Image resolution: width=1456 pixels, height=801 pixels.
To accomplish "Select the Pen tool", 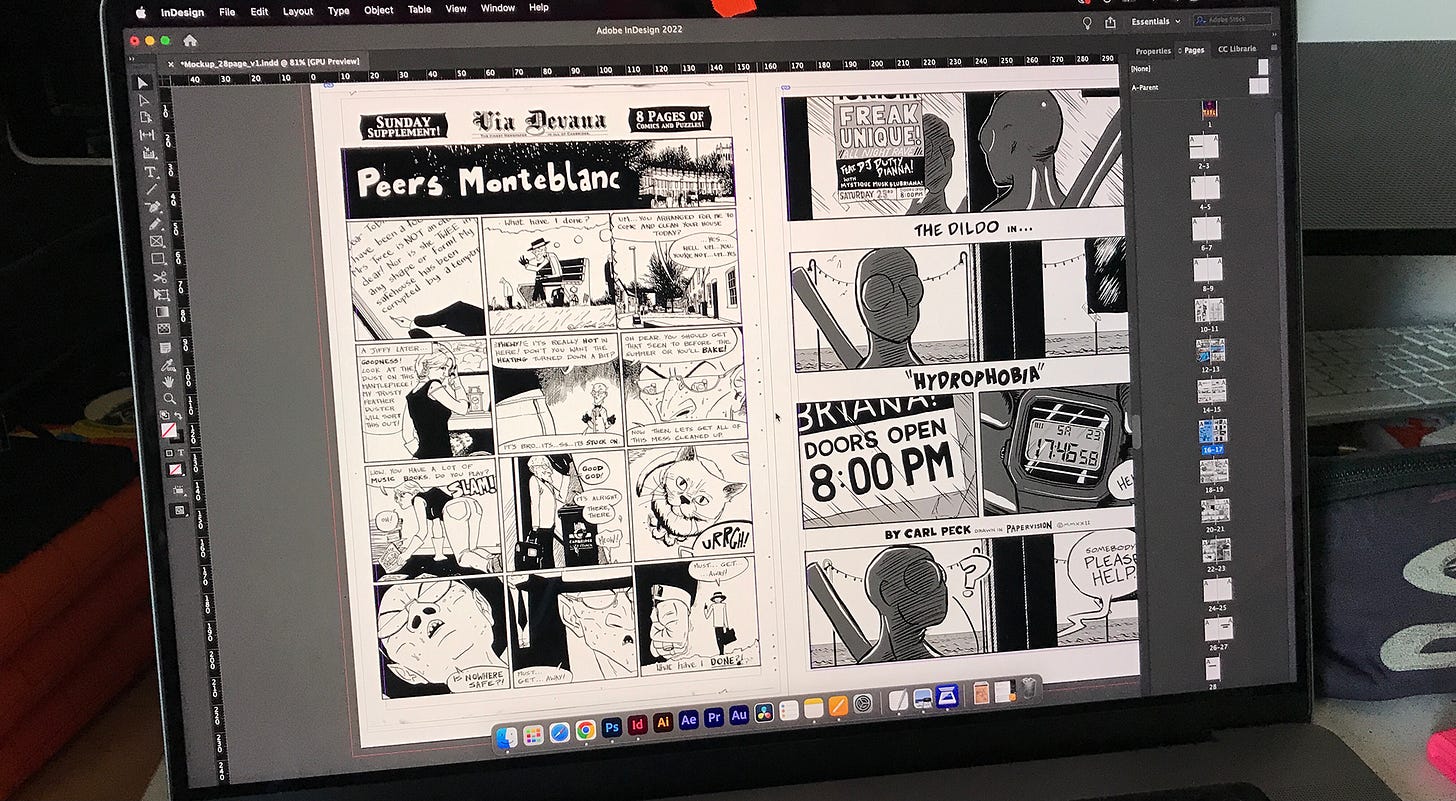I will pos(153,205).
